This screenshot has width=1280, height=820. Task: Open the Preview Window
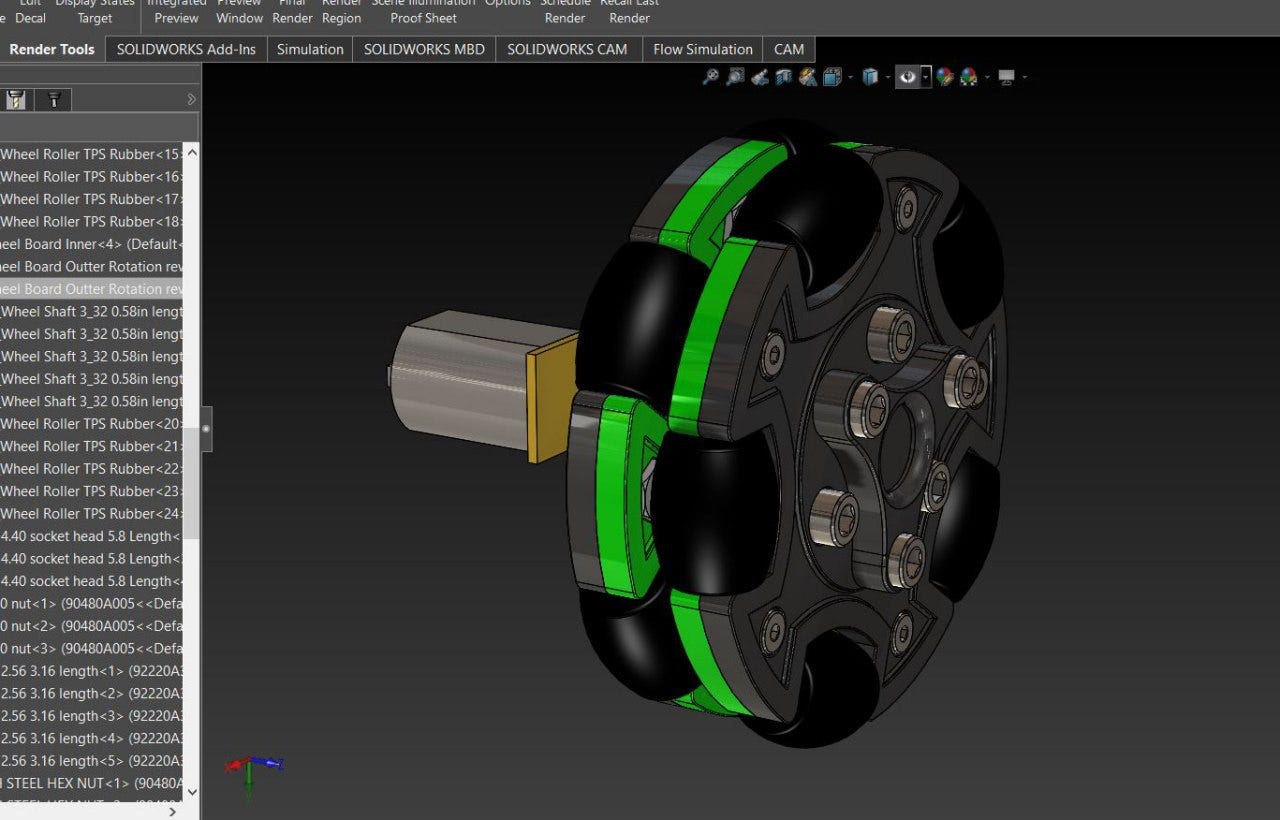[x=240, y=10]
